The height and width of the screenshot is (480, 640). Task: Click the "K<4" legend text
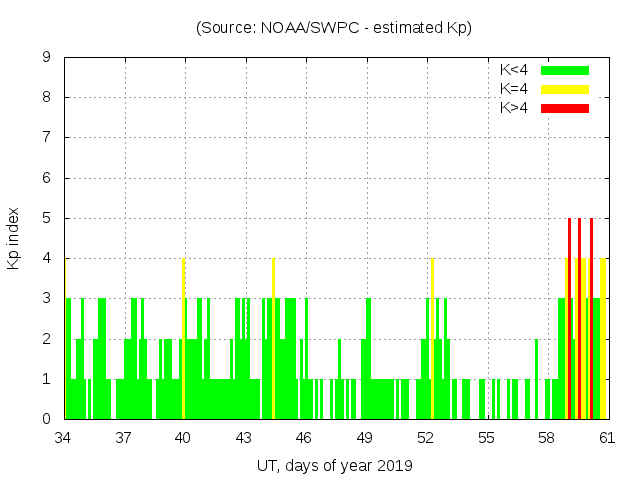513,70
